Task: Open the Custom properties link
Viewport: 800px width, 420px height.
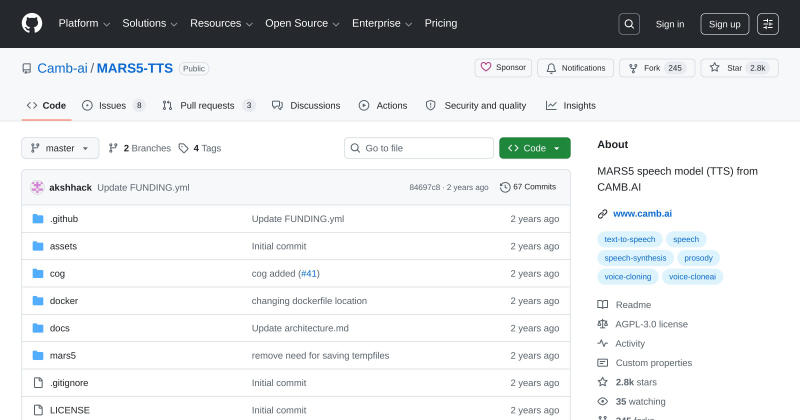Action: tap(654, 363)
